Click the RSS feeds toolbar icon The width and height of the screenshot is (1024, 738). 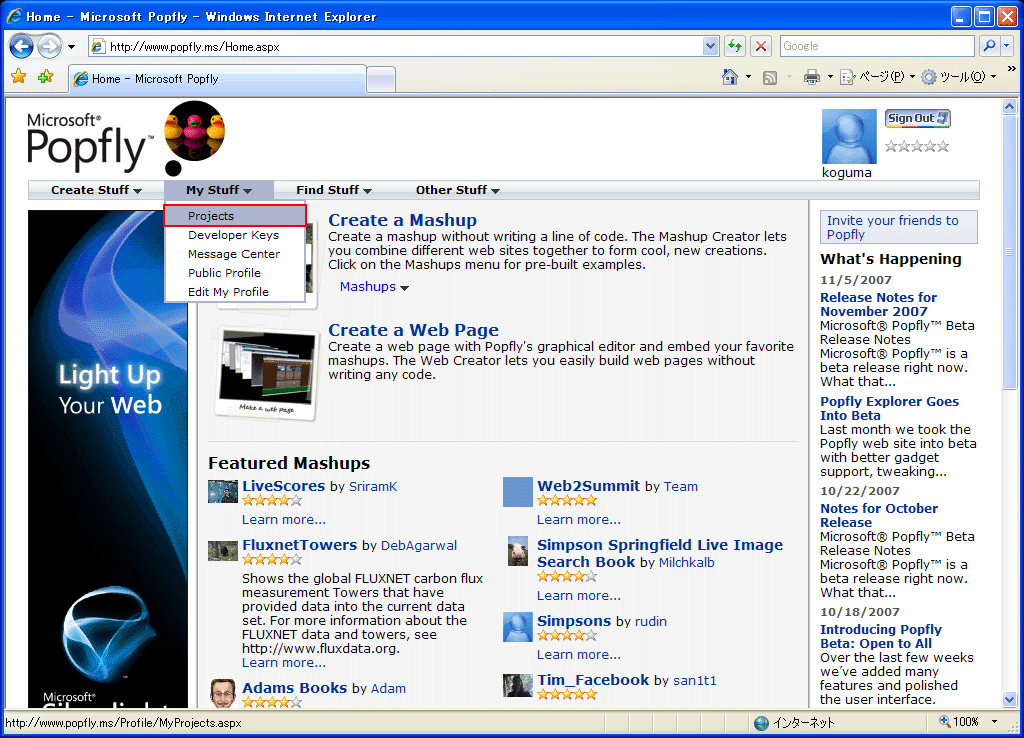coord(770,78)
